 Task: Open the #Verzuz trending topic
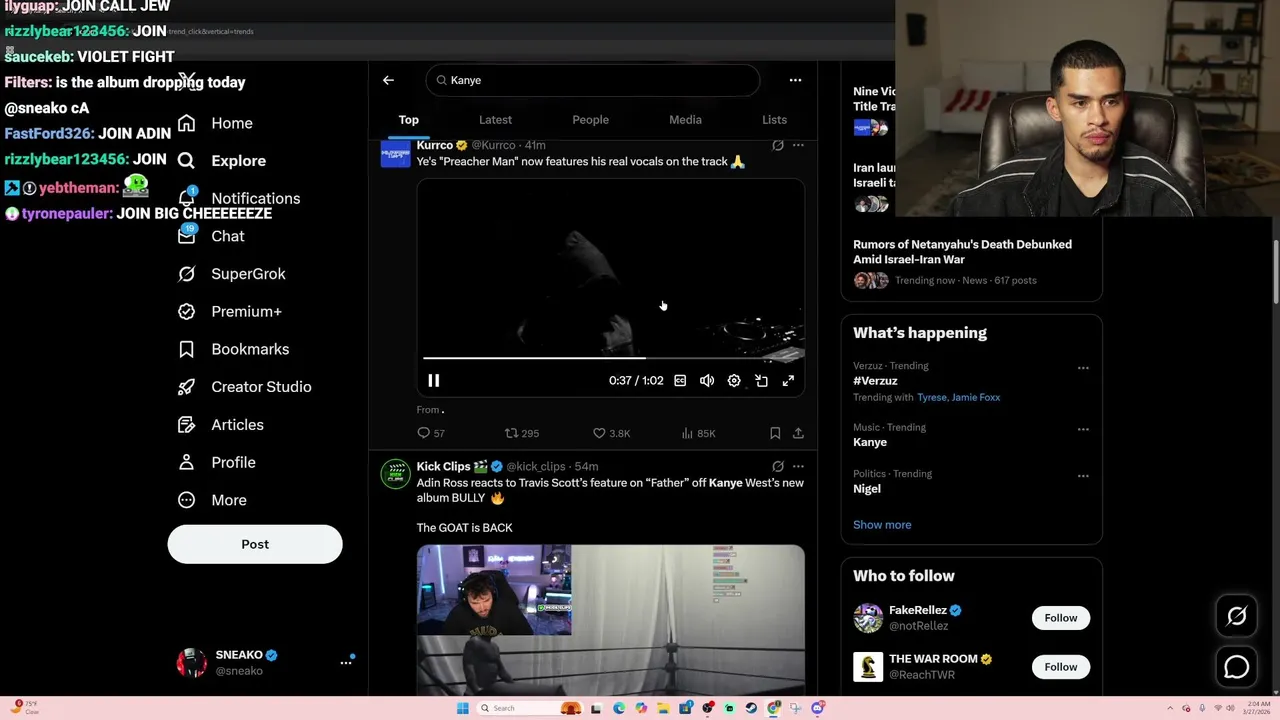tap(875, 381)
